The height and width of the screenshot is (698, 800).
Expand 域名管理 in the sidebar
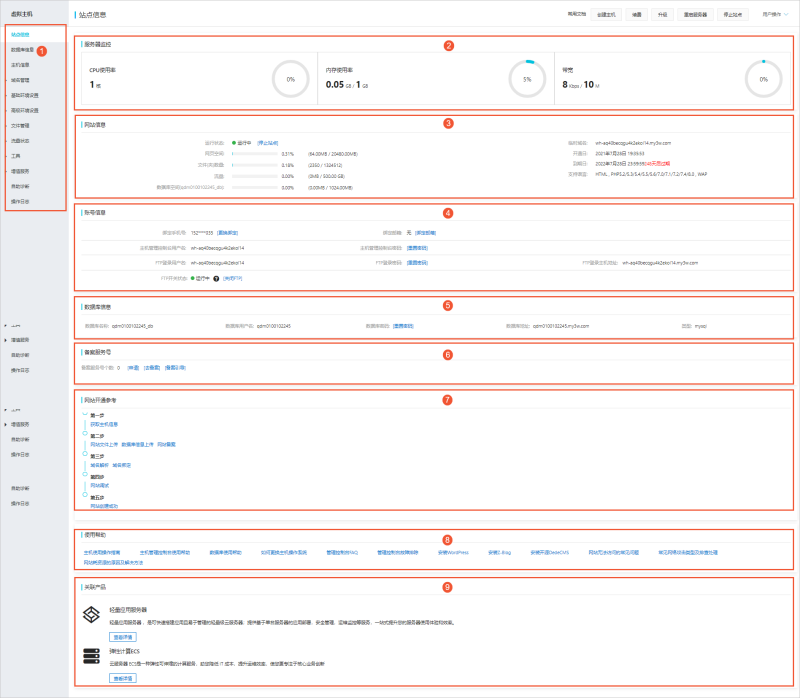(x=21, y=79)
